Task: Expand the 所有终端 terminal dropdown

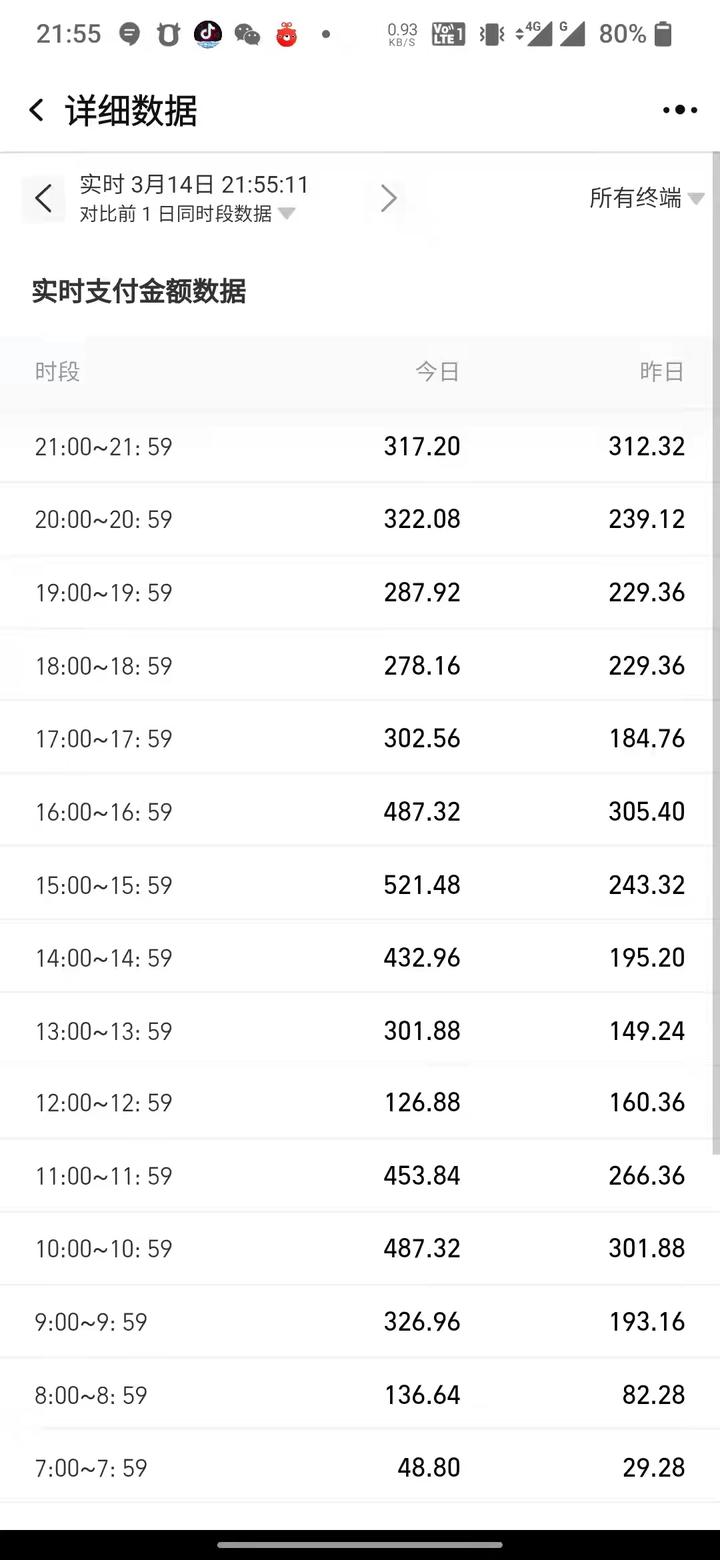Action: pyautogui.click(x=646, y=198)
